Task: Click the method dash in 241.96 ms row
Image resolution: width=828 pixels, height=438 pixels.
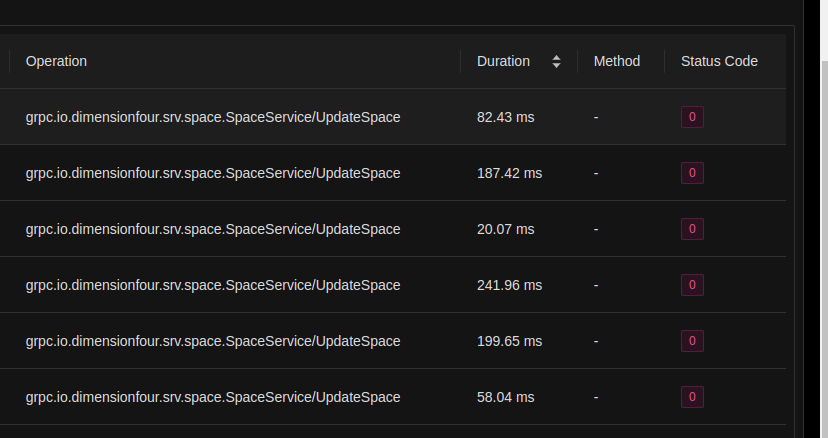Action: (596, 285)
